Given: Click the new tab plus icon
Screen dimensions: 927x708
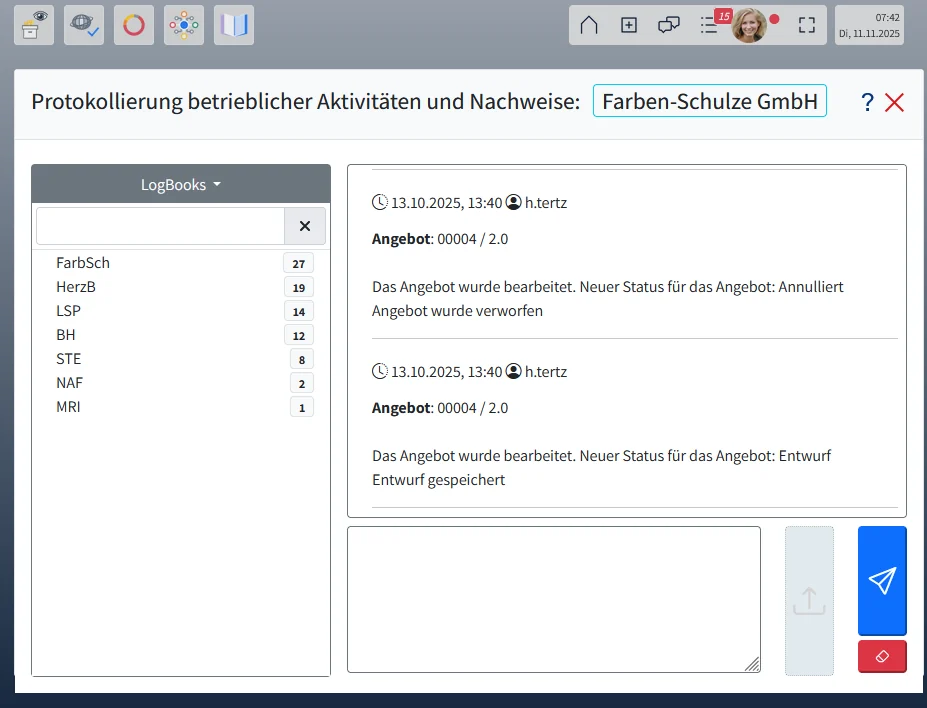Looking at the screenshot, I should (628, 25).
